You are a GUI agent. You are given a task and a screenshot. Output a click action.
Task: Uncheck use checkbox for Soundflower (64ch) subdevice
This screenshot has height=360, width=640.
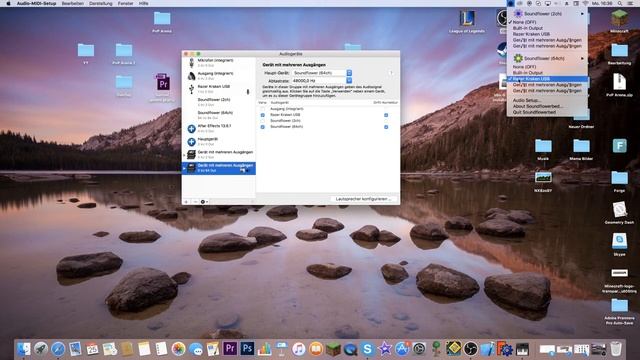(x=262, y=127)
